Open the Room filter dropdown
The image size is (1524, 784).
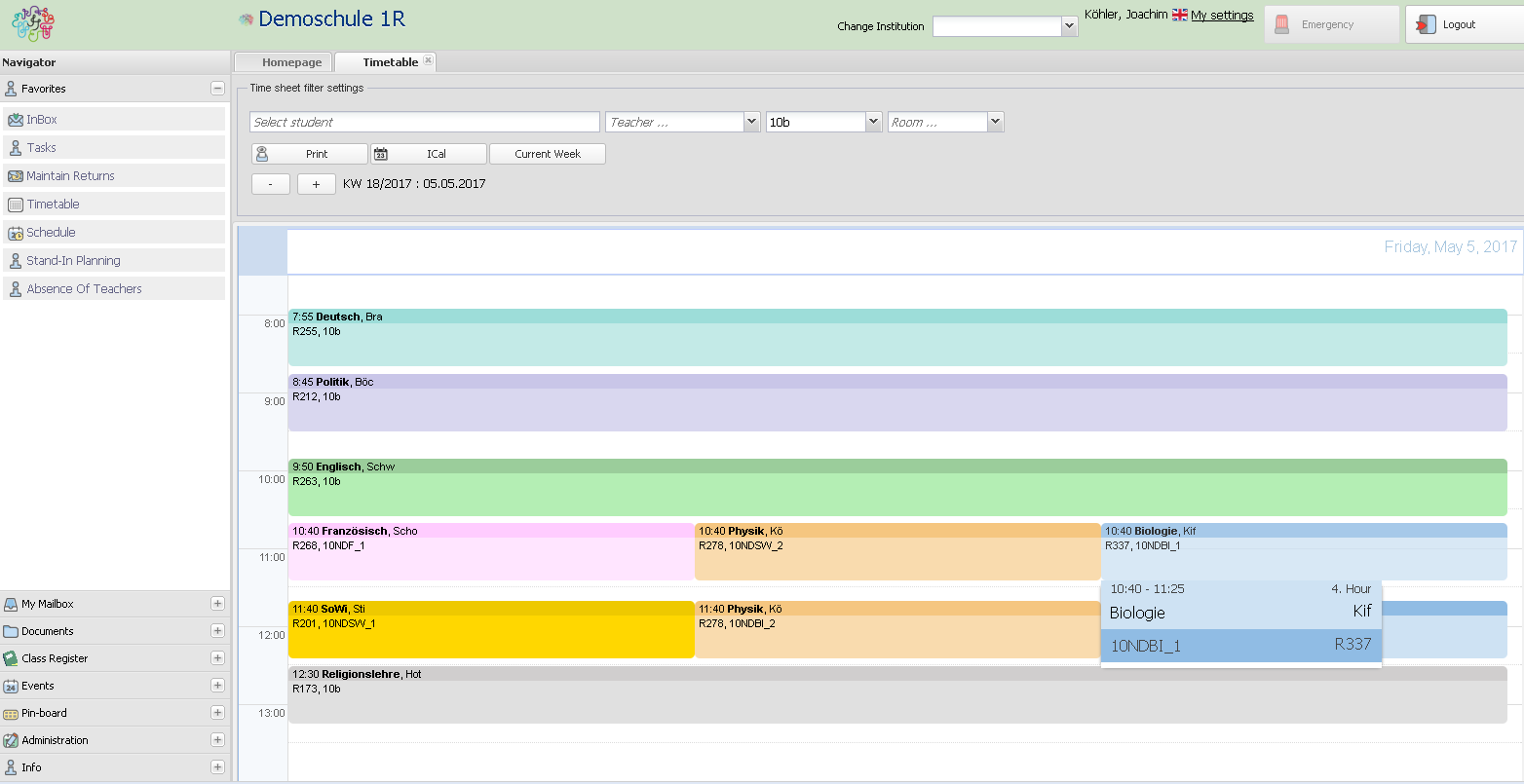pos(994,122)
